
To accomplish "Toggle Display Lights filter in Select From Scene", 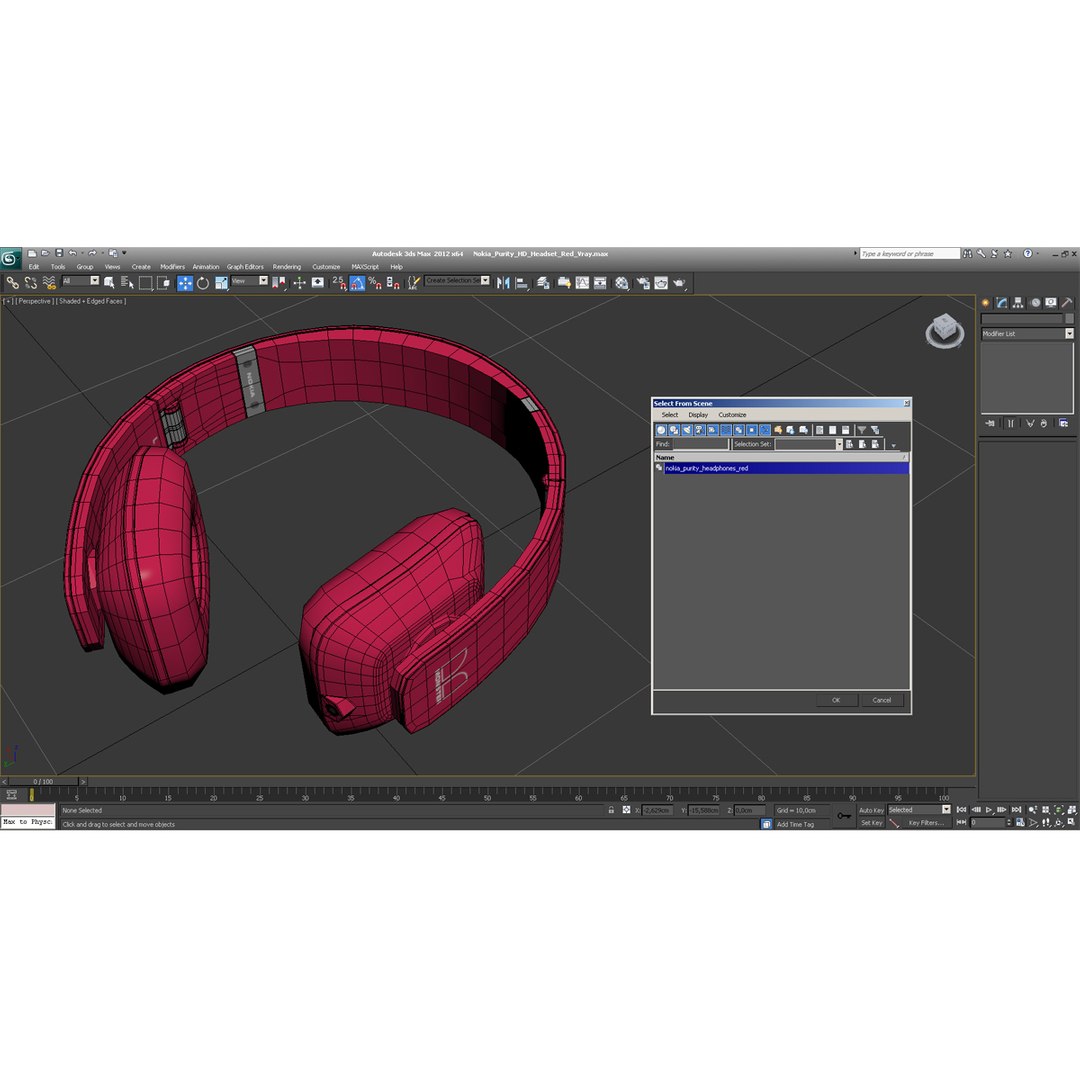I will click(x=687, y=430).
